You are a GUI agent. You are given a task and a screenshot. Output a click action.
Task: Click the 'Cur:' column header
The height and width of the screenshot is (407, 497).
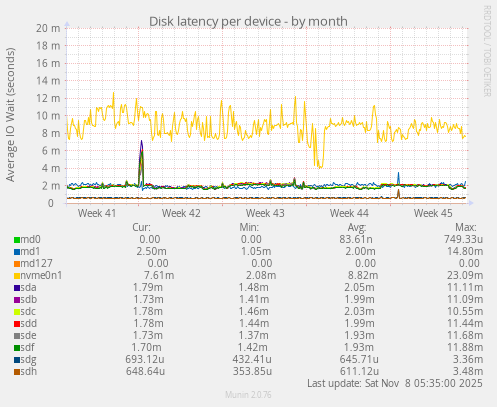coord(141,227)
